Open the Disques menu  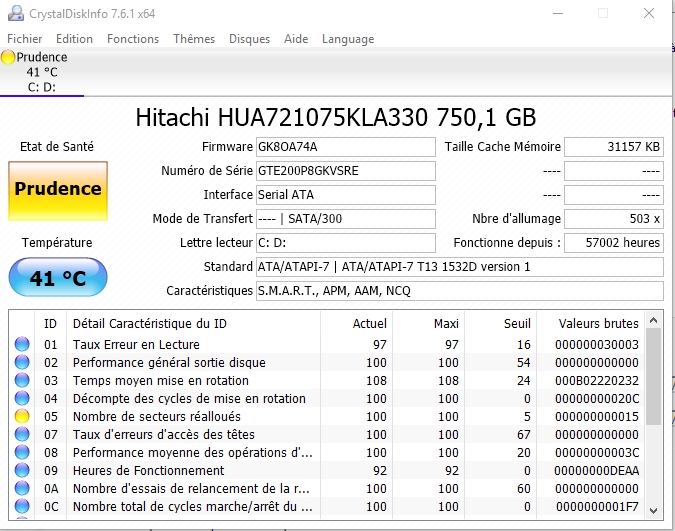(x=250, y=39)
